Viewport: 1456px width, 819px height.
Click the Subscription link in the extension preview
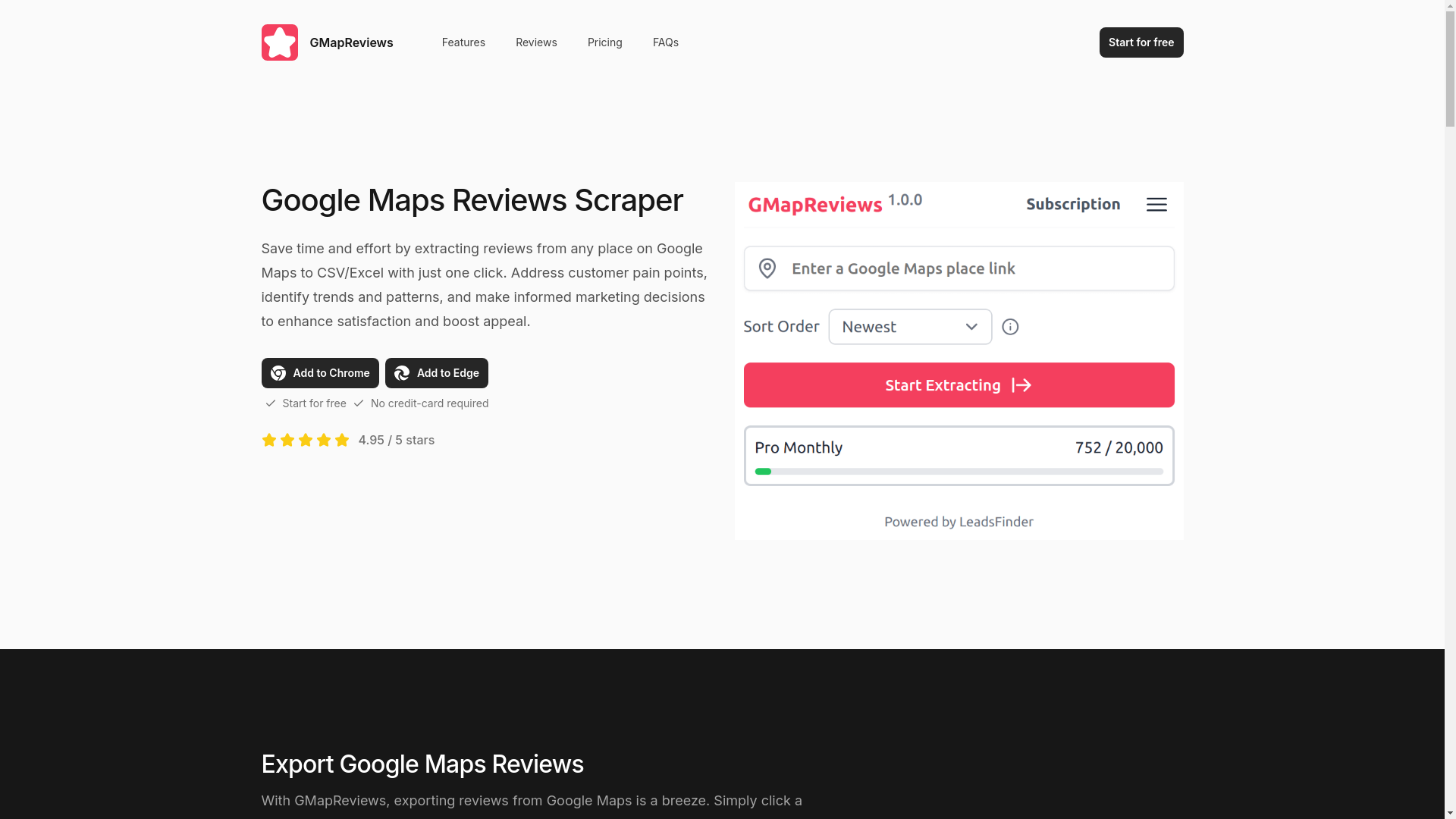point(1072,204)
